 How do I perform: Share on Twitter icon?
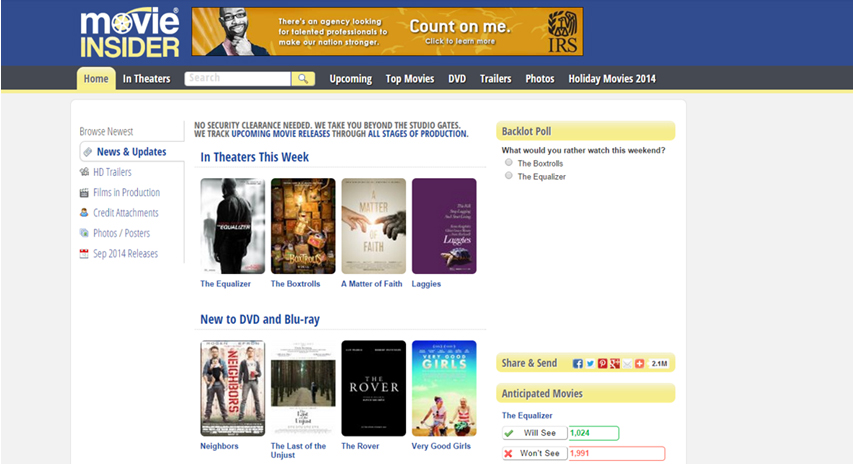(590, 363)
